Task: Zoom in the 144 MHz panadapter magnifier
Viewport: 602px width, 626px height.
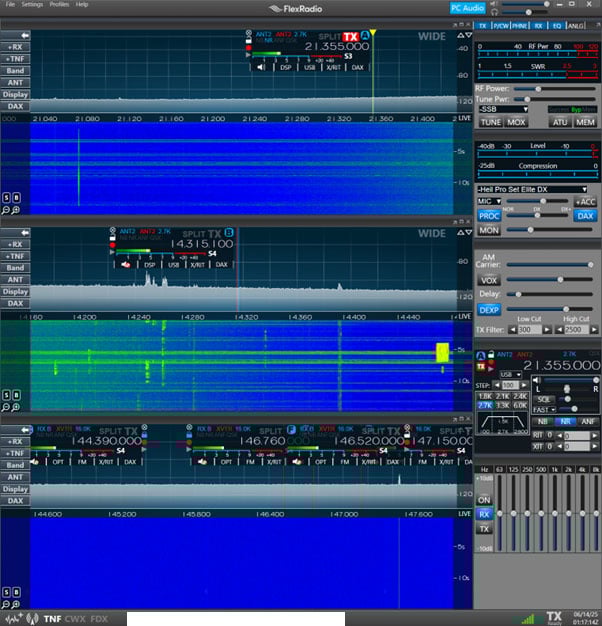Action: pos(16,604)
